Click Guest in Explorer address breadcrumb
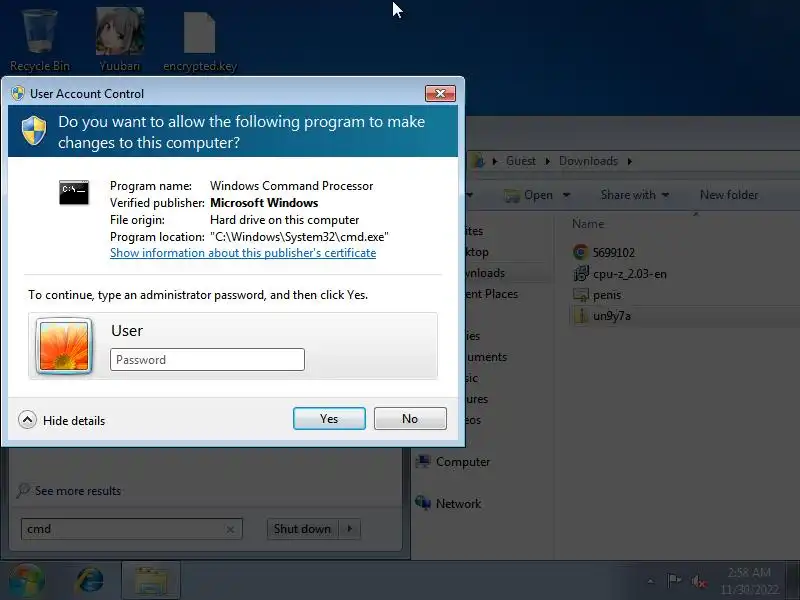This screenshot has height=600, width=800. (520, 161)
